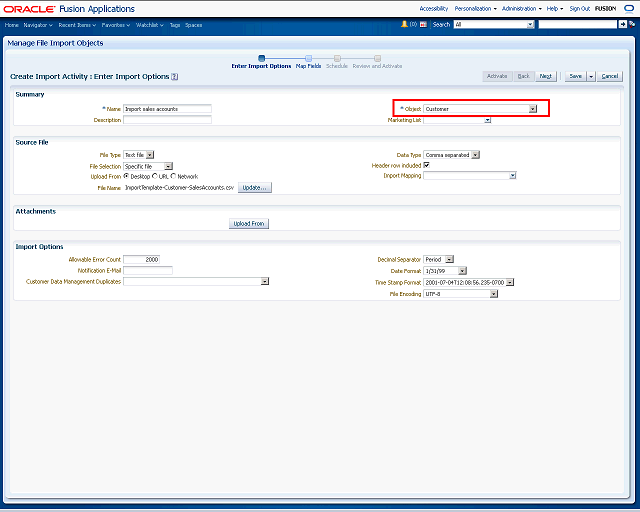This screenshot has width=640, height=512.
Task: Open the Decimal Separator dropdown
Action: click(x=449, y=259)
